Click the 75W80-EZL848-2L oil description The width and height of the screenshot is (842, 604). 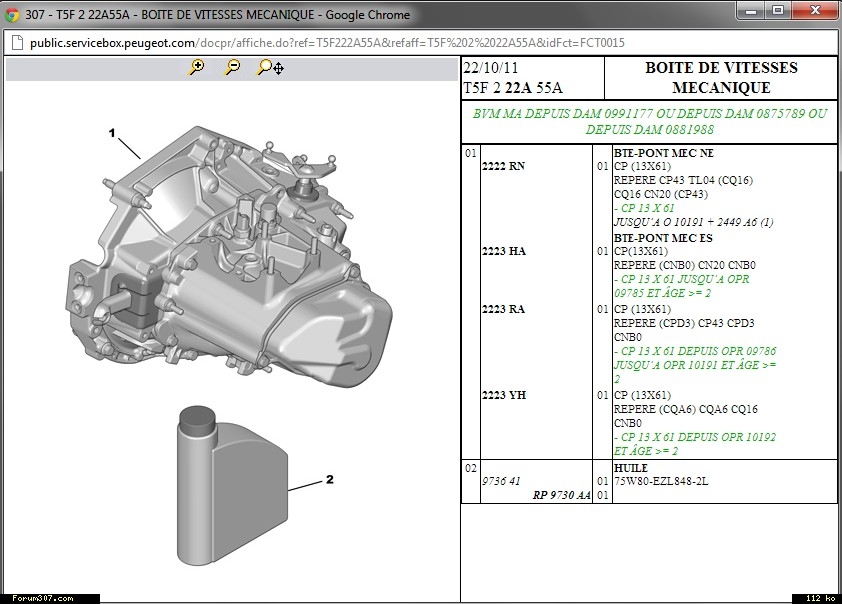coord(660,481)
